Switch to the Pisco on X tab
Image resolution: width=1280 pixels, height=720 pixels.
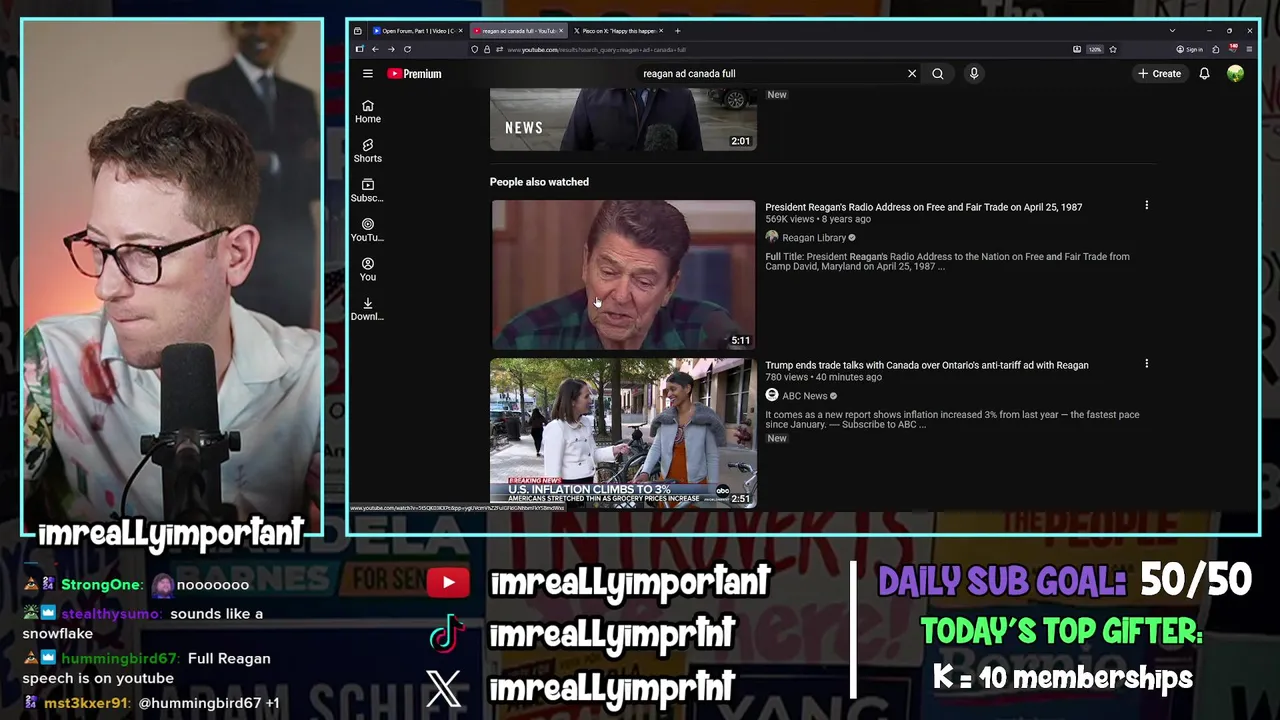(x=617, y=31)
